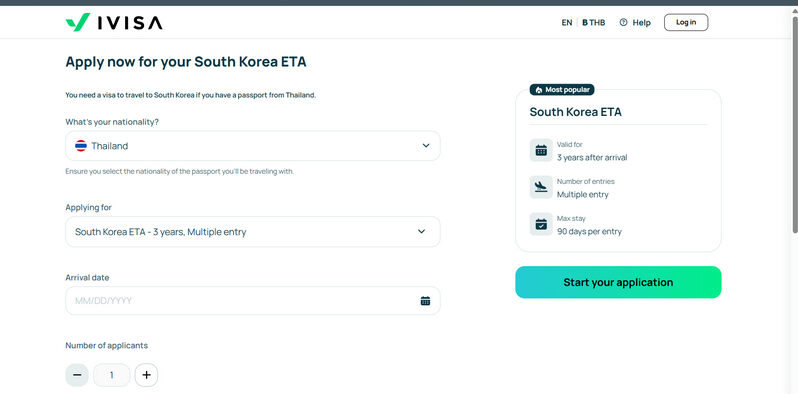Click the 90 days per entry text

point(589,232)
